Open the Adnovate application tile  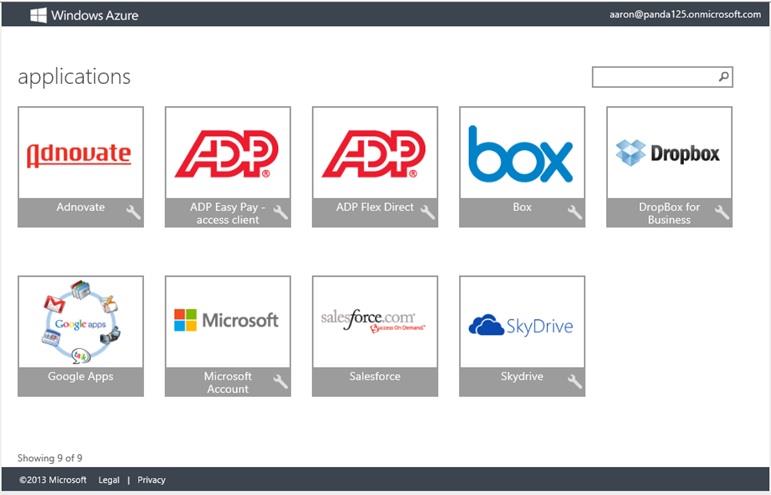pos(81,167)
